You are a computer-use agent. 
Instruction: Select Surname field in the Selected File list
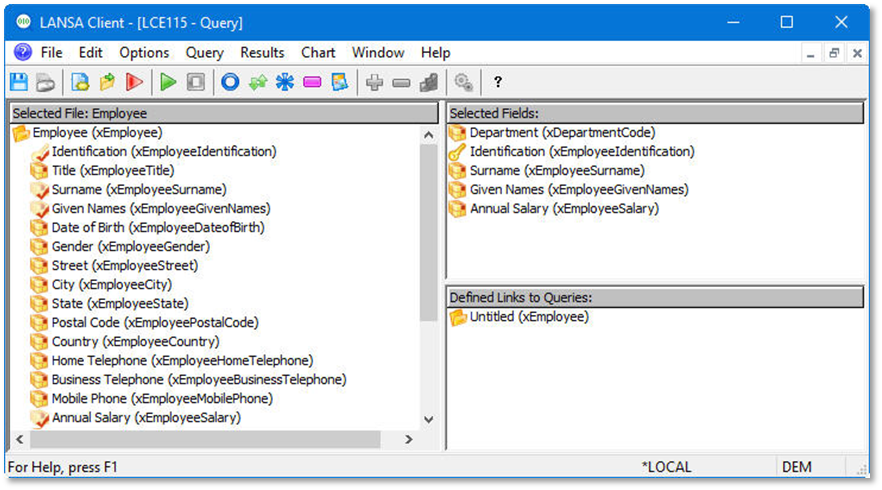[129, 190]
